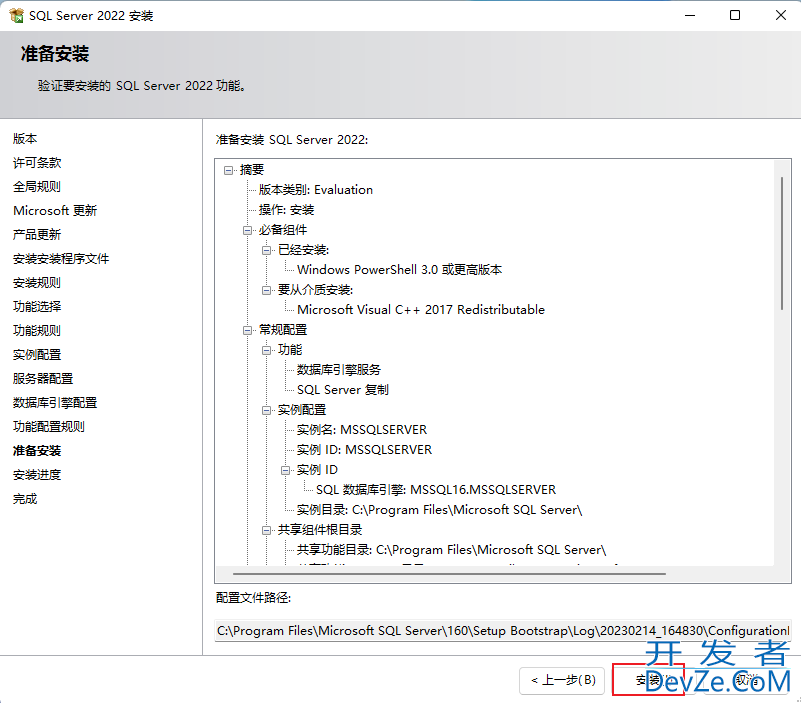Collapse the 摘要 root node
The width and height of the screenshot is (801, 703).
[x=228, y=170]
